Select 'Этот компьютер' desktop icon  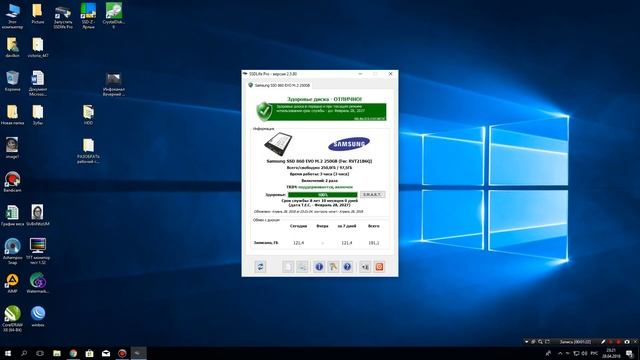tap(12, 16)
